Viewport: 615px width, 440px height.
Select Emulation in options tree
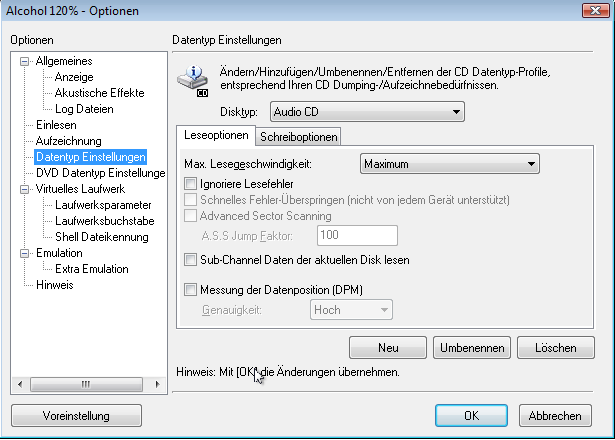pos(59,253)
